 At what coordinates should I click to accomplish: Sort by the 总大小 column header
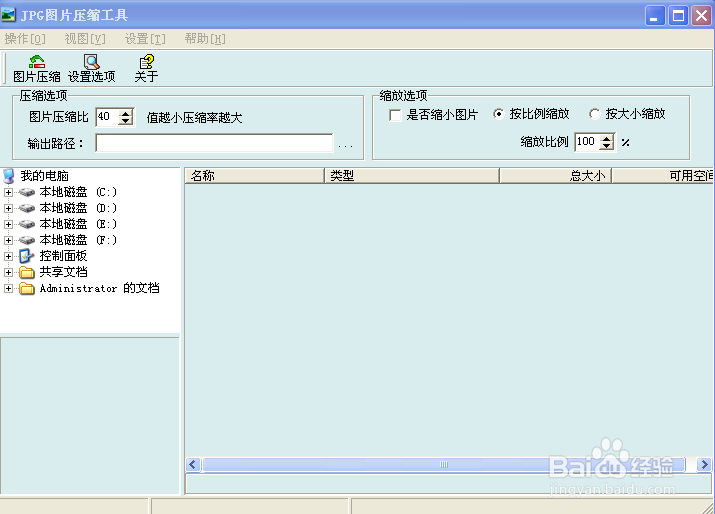point(556,176)
